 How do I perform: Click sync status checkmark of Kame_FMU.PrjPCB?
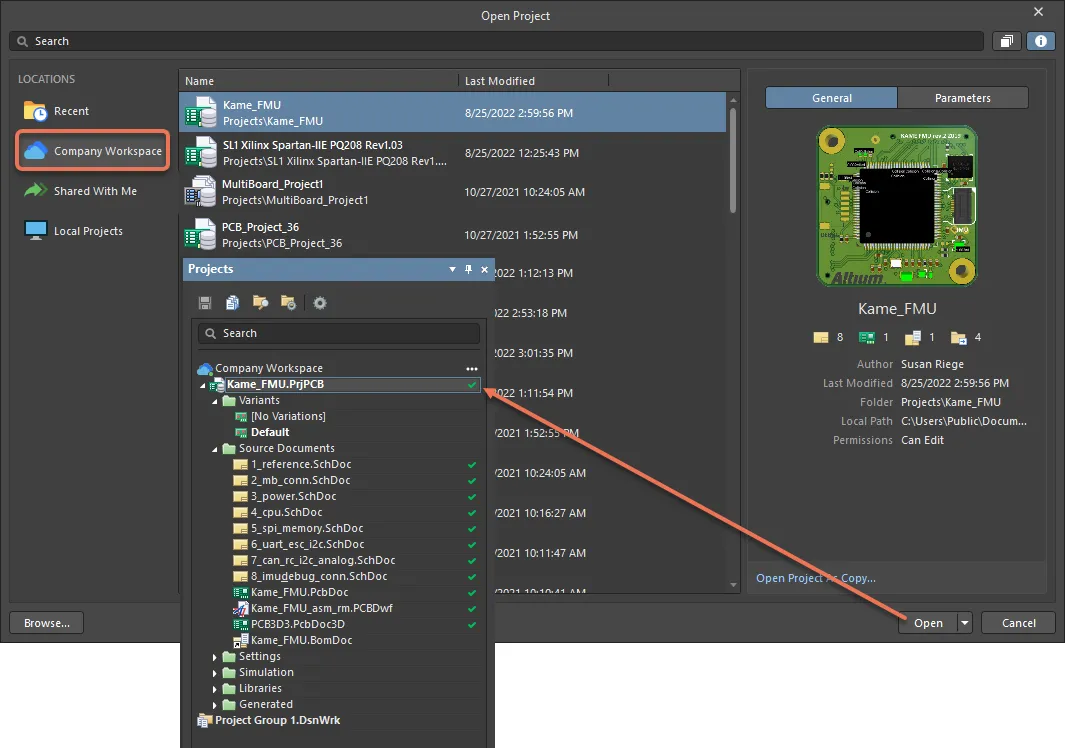tap(471, 385)
